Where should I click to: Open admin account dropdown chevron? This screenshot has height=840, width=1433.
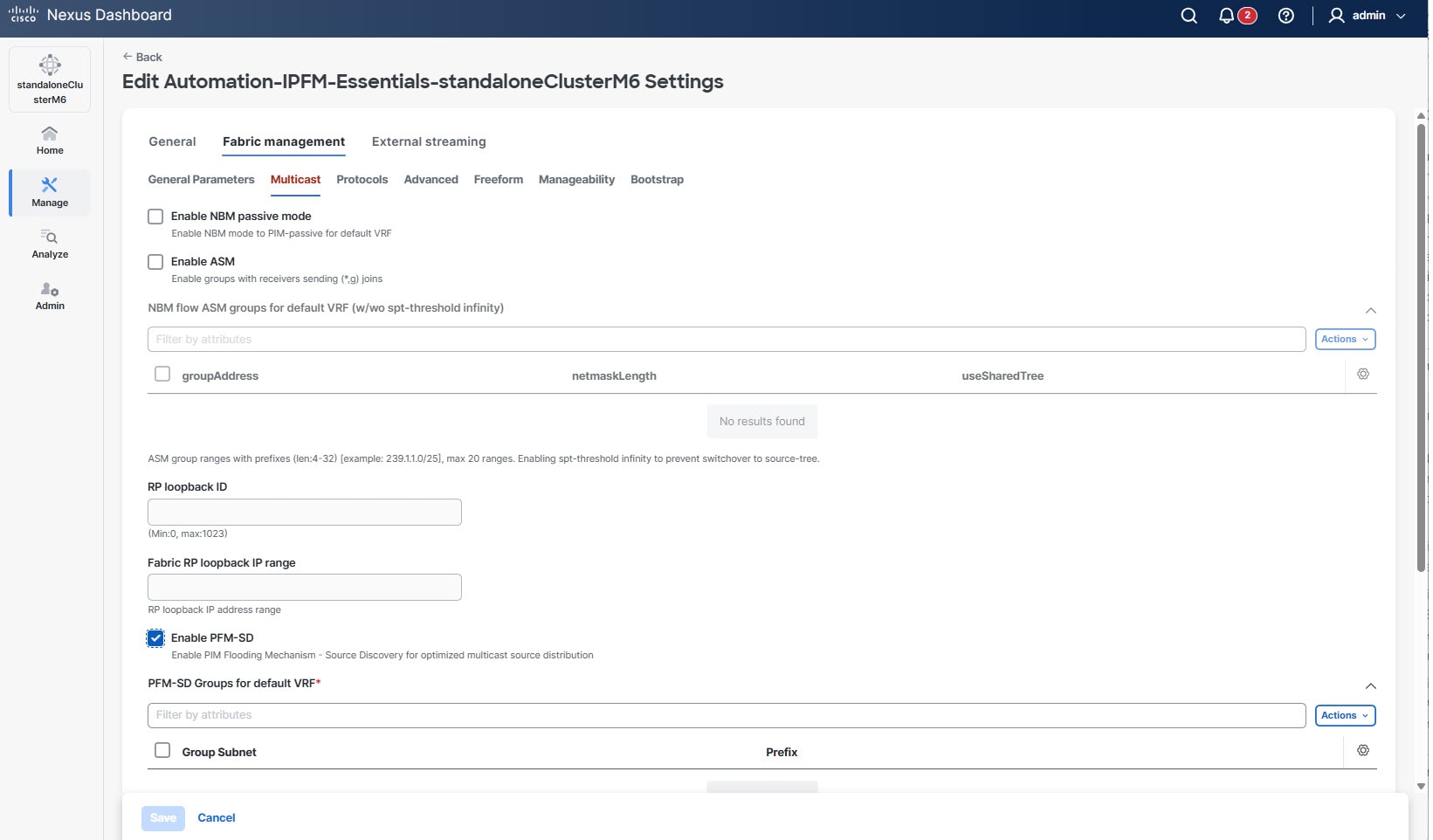[x=1401, y=16]
